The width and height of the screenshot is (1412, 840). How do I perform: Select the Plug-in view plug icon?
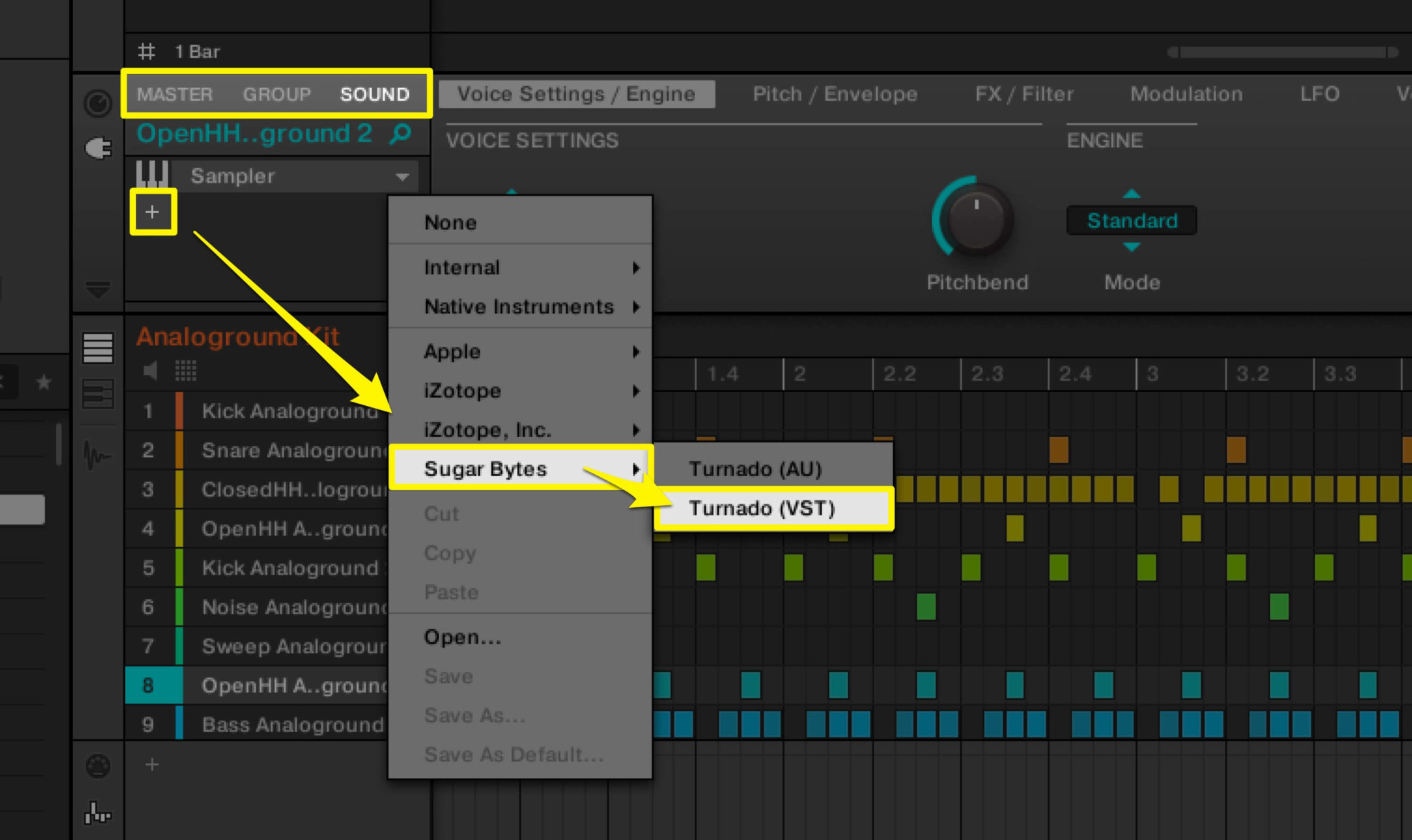click(98, 148)
